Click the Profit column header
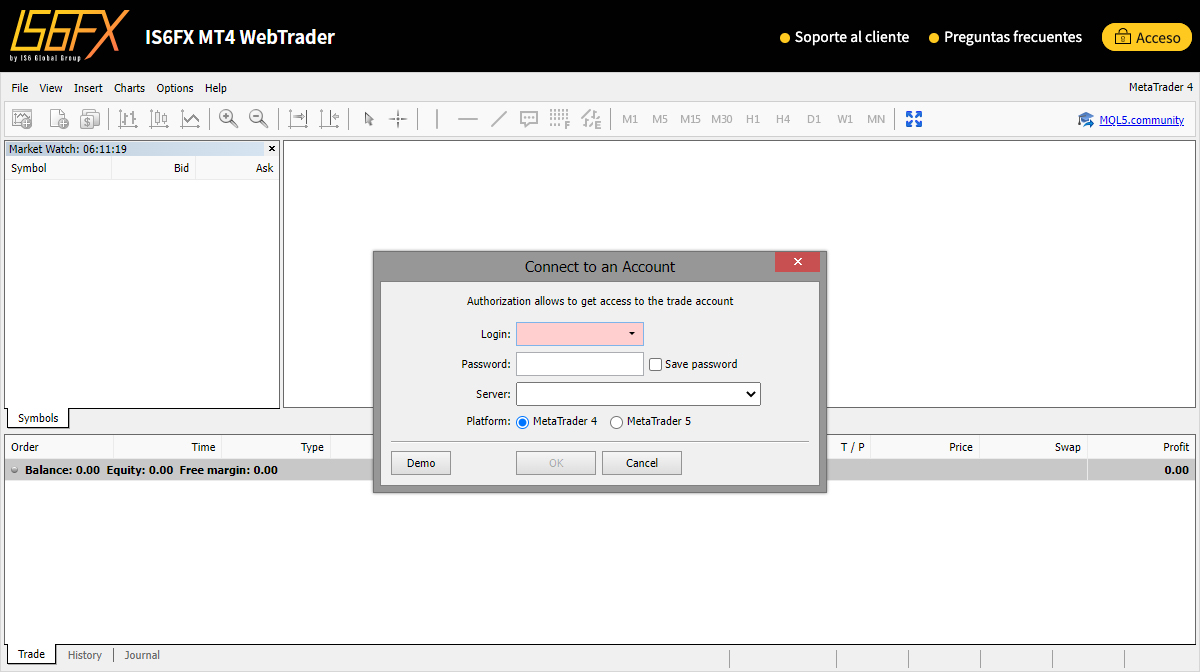 click(1176, 447)
